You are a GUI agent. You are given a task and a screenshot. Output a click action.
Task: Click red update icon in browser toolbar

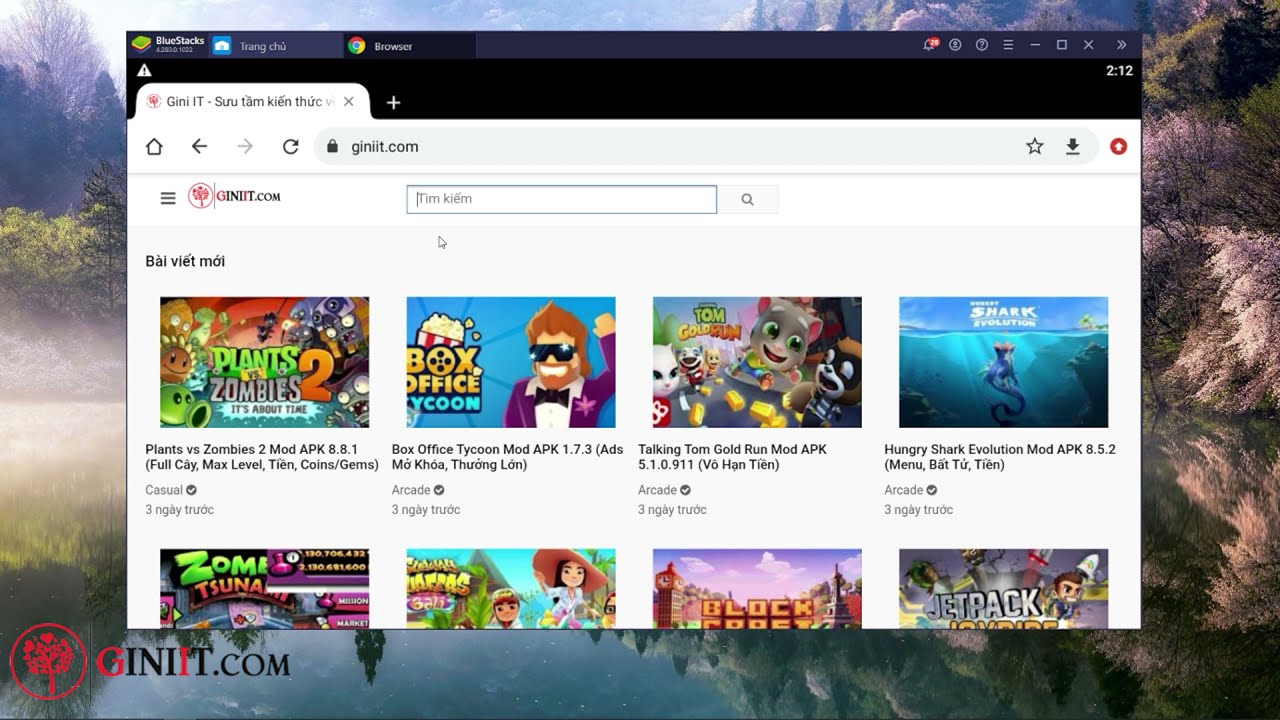click(x=1119, y=147)
